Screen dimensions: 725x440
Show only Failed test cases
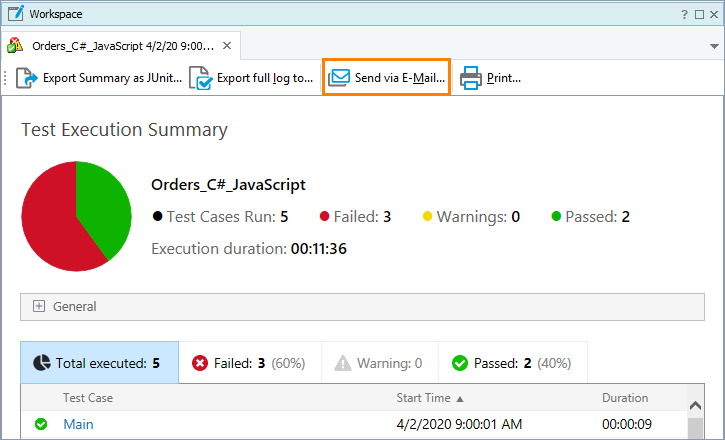(x=249, y=363)
